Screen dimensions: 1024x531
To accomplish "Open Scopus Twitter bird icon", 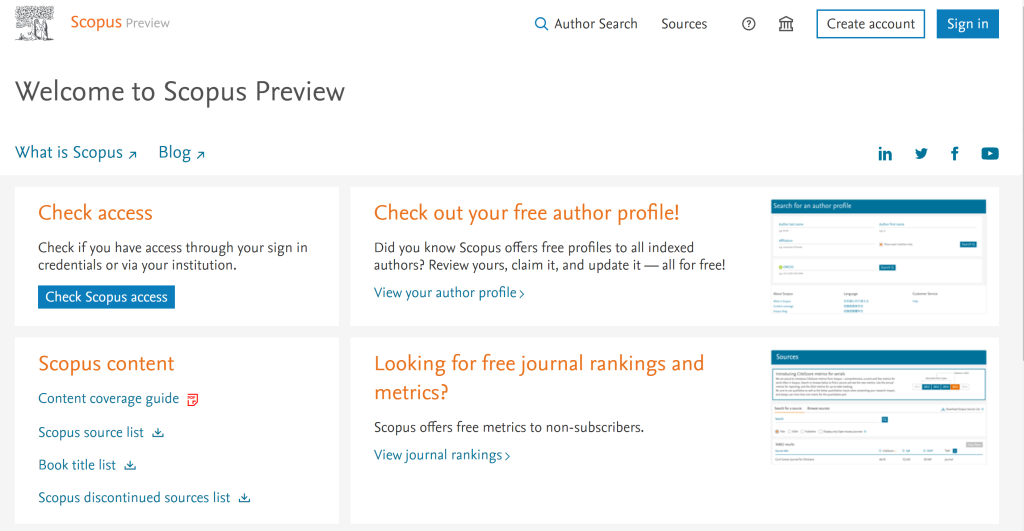I will coord(921,154).
